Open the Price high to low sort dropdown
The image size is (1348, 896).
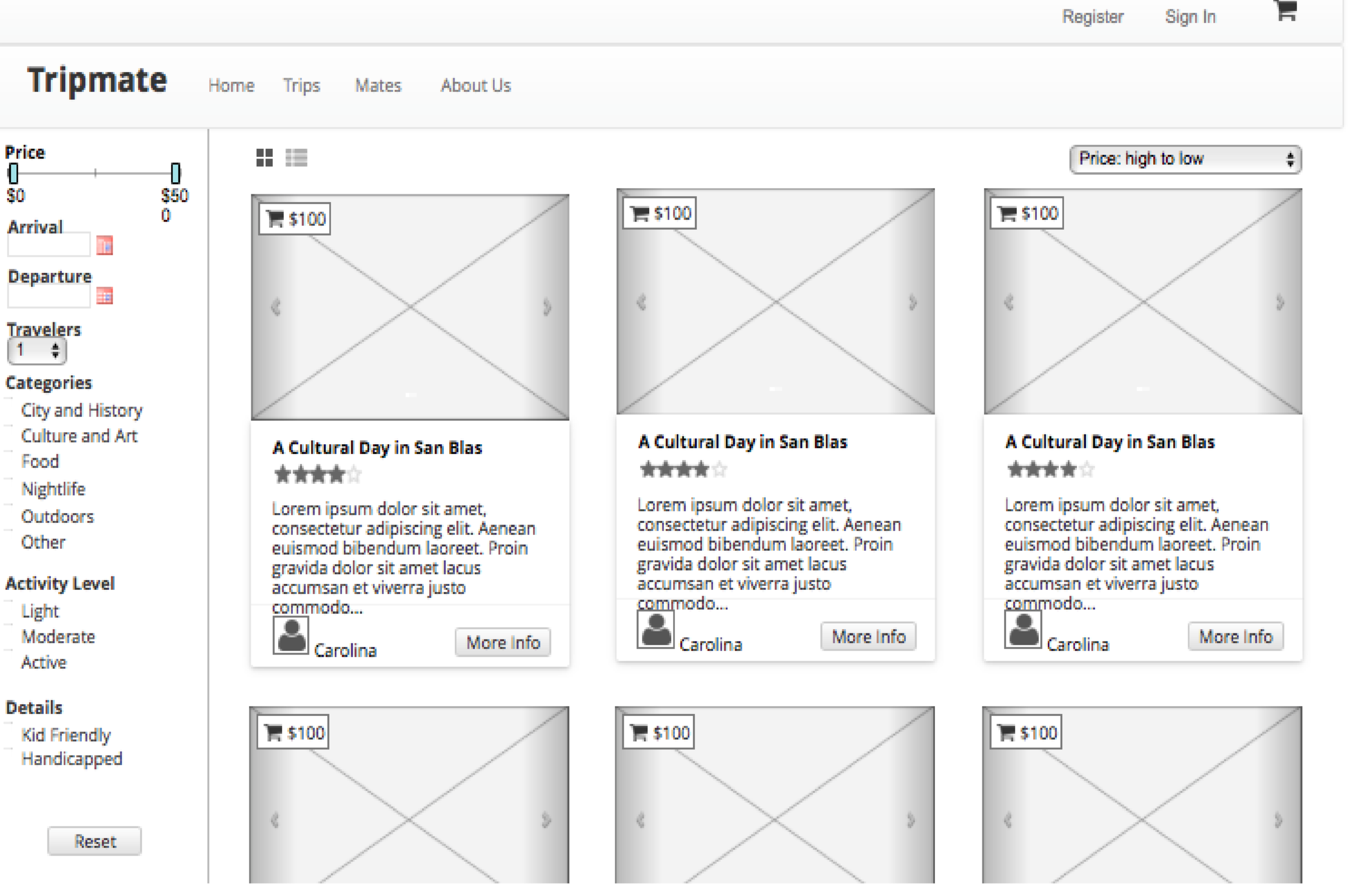[1185, 159]
